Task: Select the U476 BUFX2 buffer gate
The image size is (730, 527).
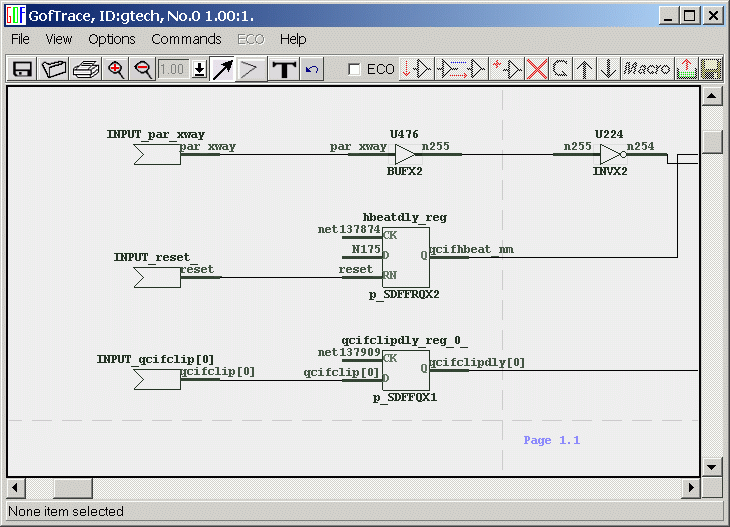Action: coord(404,155)
